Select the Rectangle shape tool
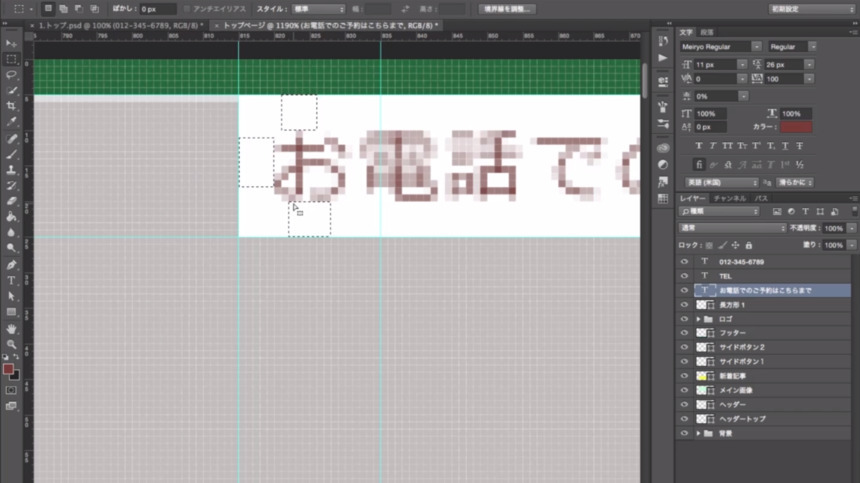The width and height of the screenshot is (860, 483). pos(11,312)
